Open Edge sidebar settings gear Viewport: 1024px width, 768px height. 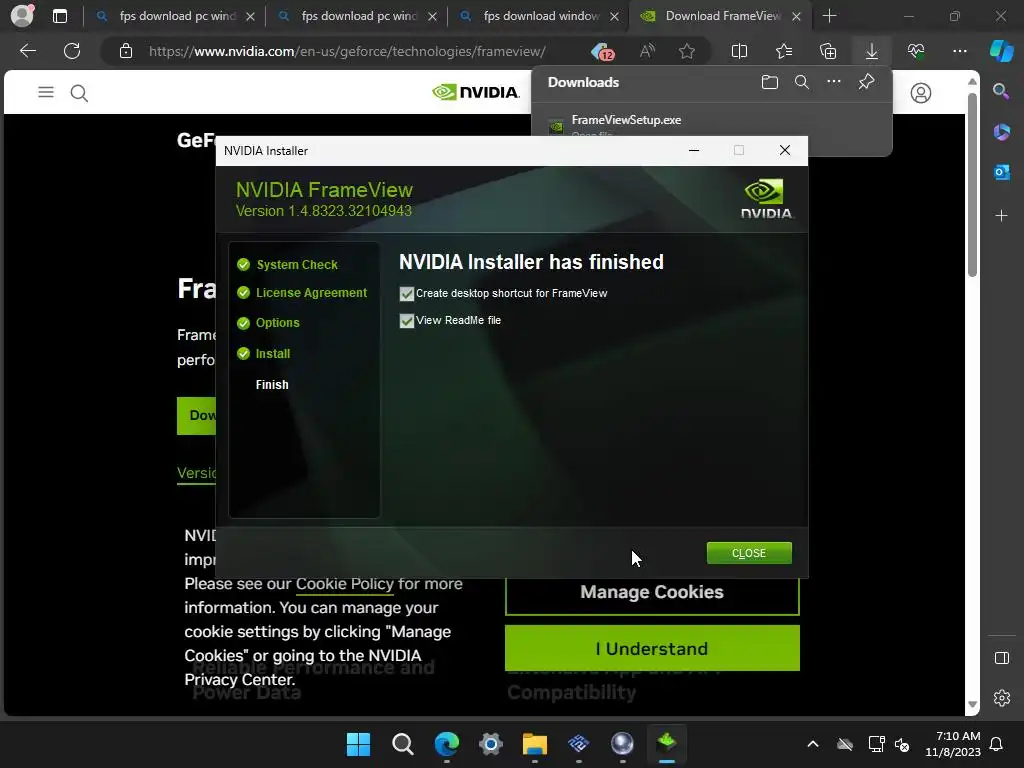1002,697
